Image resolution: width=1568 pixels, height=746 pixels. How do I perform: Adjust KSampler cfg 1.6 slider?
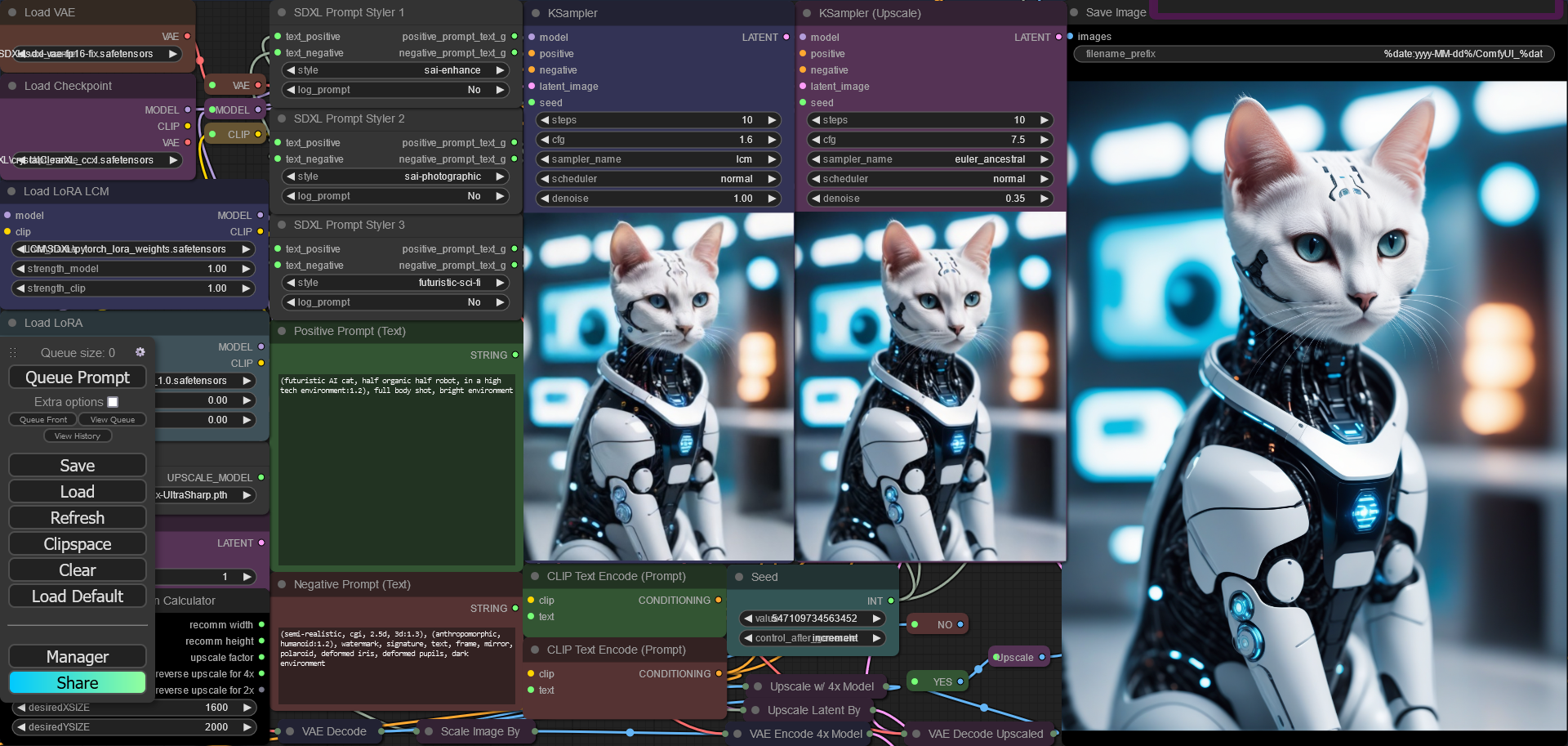(658, 140)
